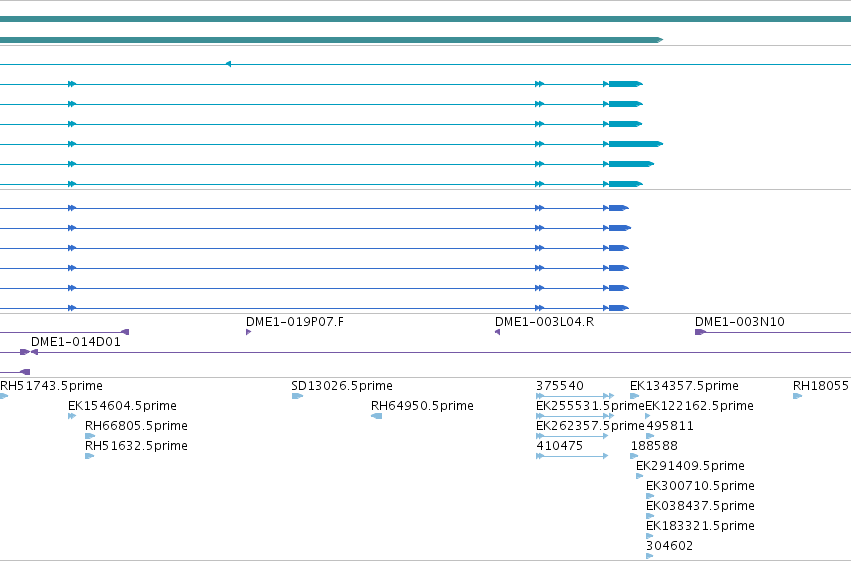
Task: Select the 410475 alignment label
Action: pos(560,446)
